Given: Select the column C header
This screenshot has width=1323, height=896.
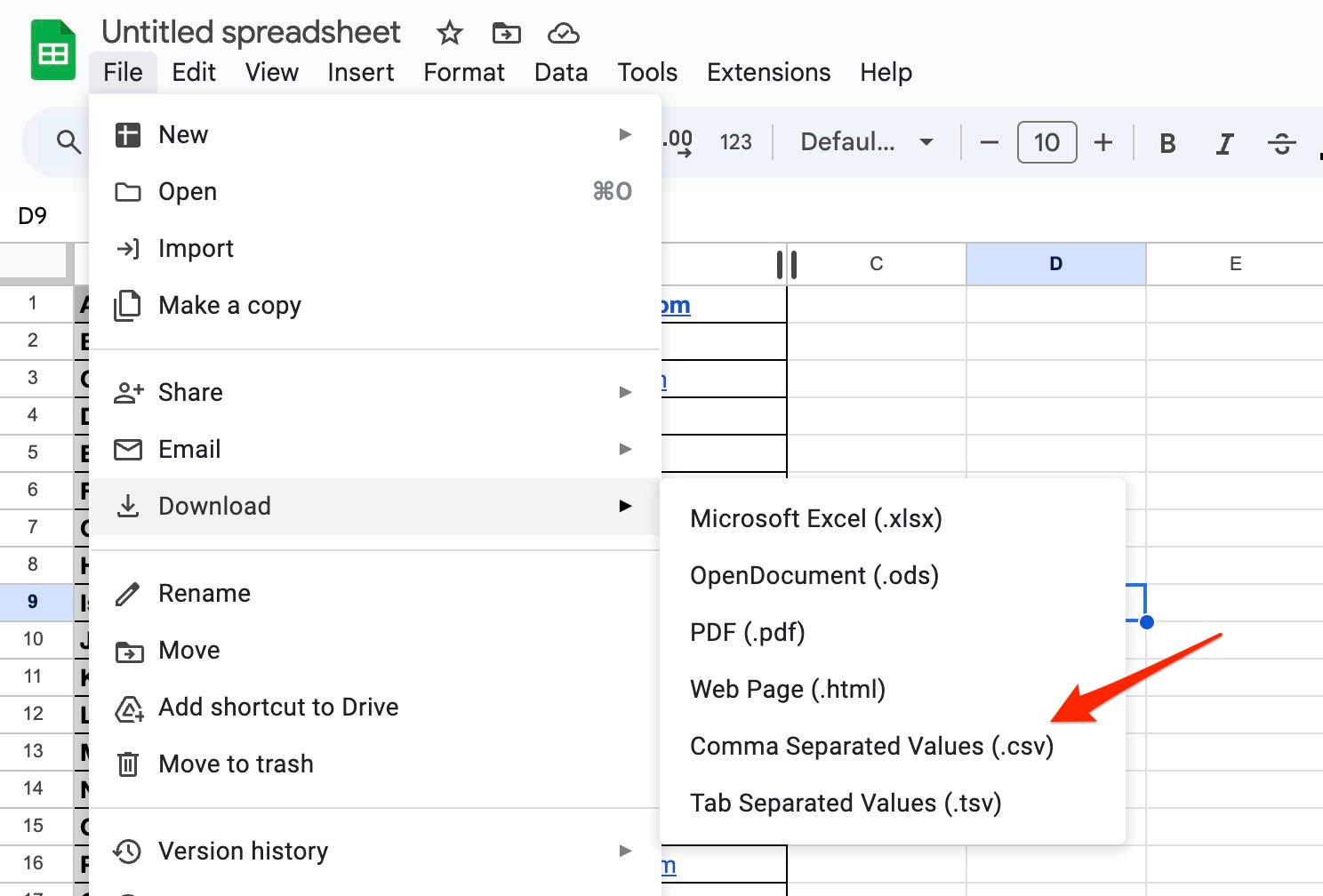Looking at the screenshot, I should click(876, 264).
